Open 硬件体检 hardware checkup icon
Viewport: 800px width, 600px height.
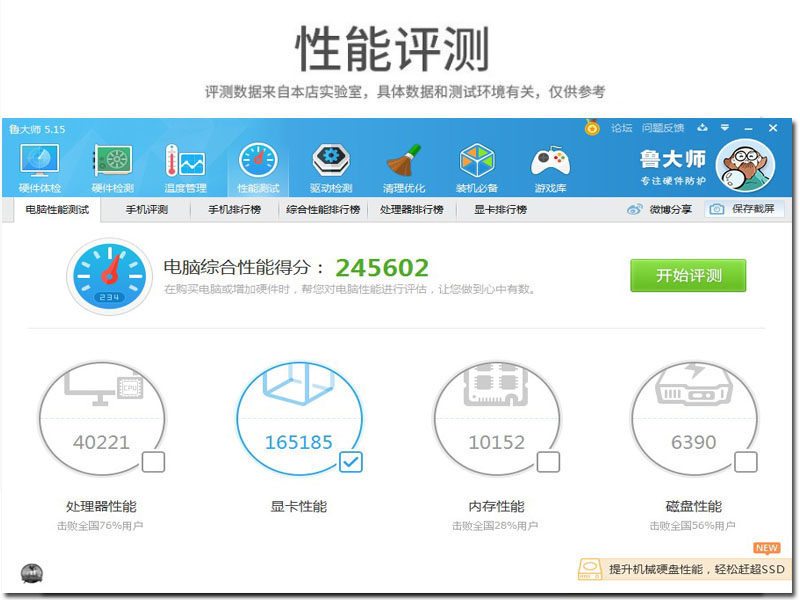pos(40,168)
